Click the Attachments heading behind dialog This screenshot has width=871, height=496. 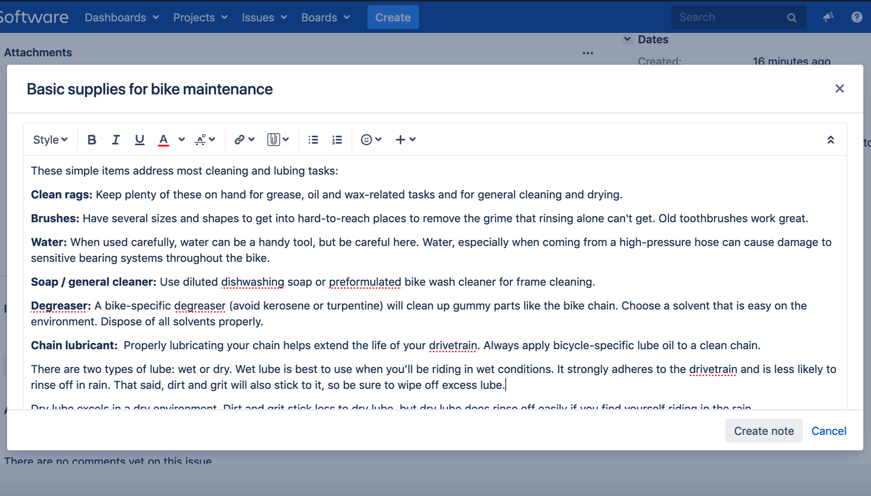pos(38,53)
